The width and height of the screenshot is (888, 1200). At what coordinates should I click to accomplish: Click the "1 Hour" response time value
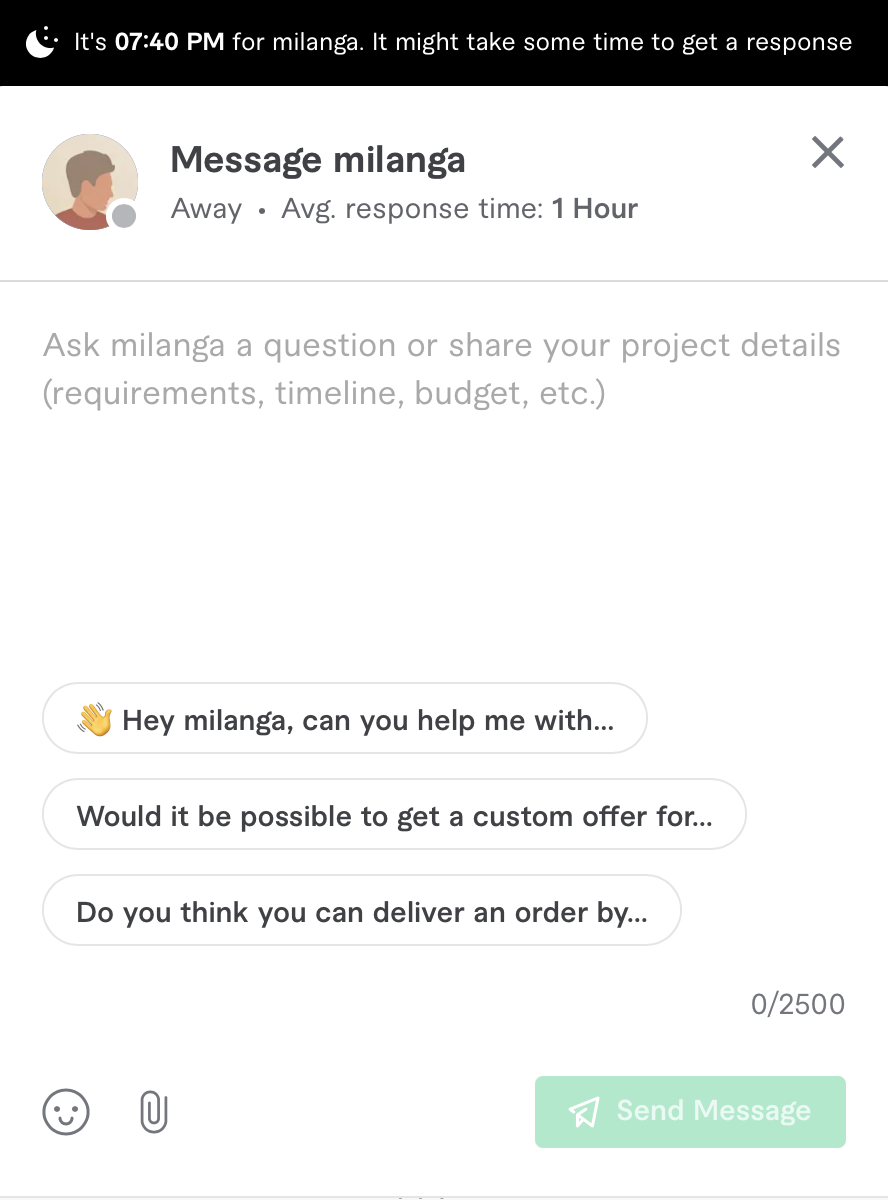pos(594,209)
